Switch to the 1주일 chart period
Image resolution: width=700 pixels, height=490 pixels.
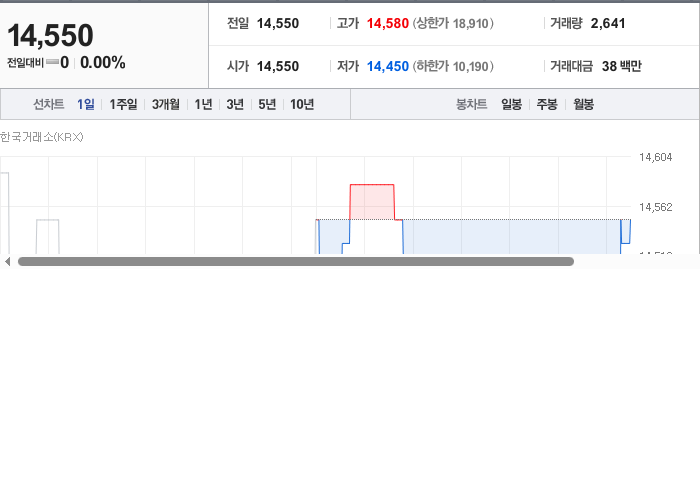(123, 104)
